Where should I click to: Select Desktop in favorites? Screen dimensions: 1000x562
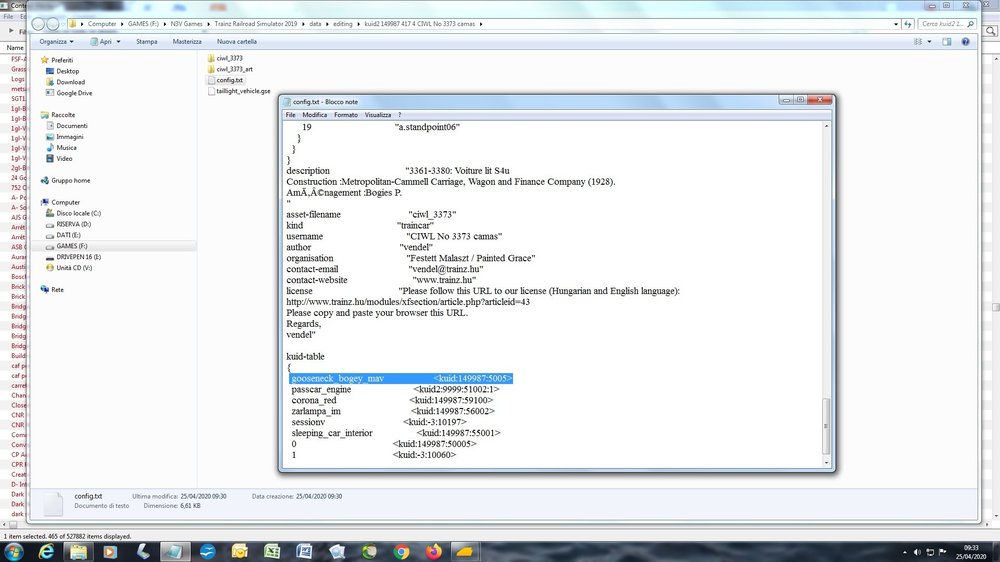pyautogui.click(x=62, y=71)
